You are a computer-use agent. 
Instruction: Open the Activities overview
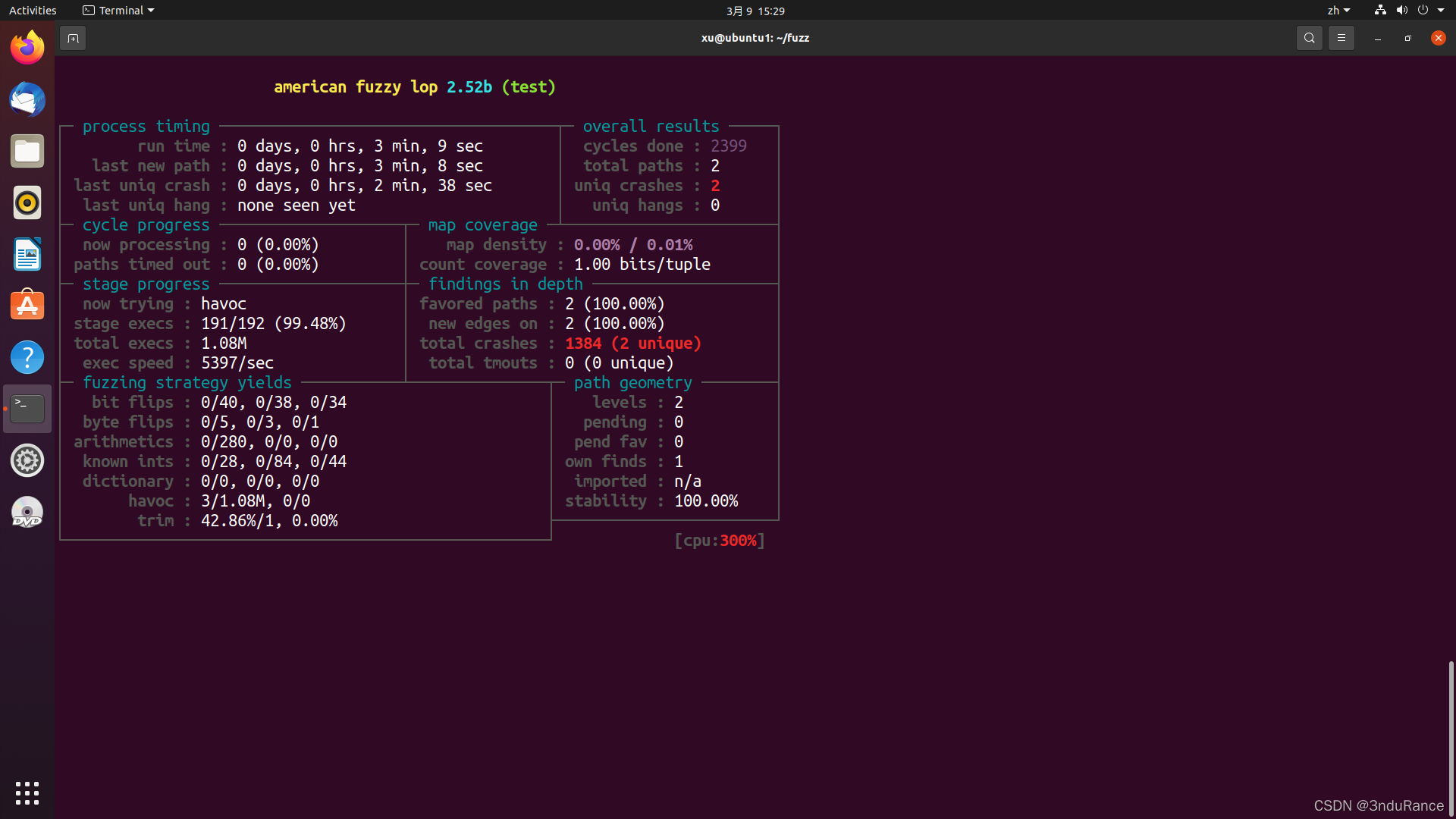(33, 11)
